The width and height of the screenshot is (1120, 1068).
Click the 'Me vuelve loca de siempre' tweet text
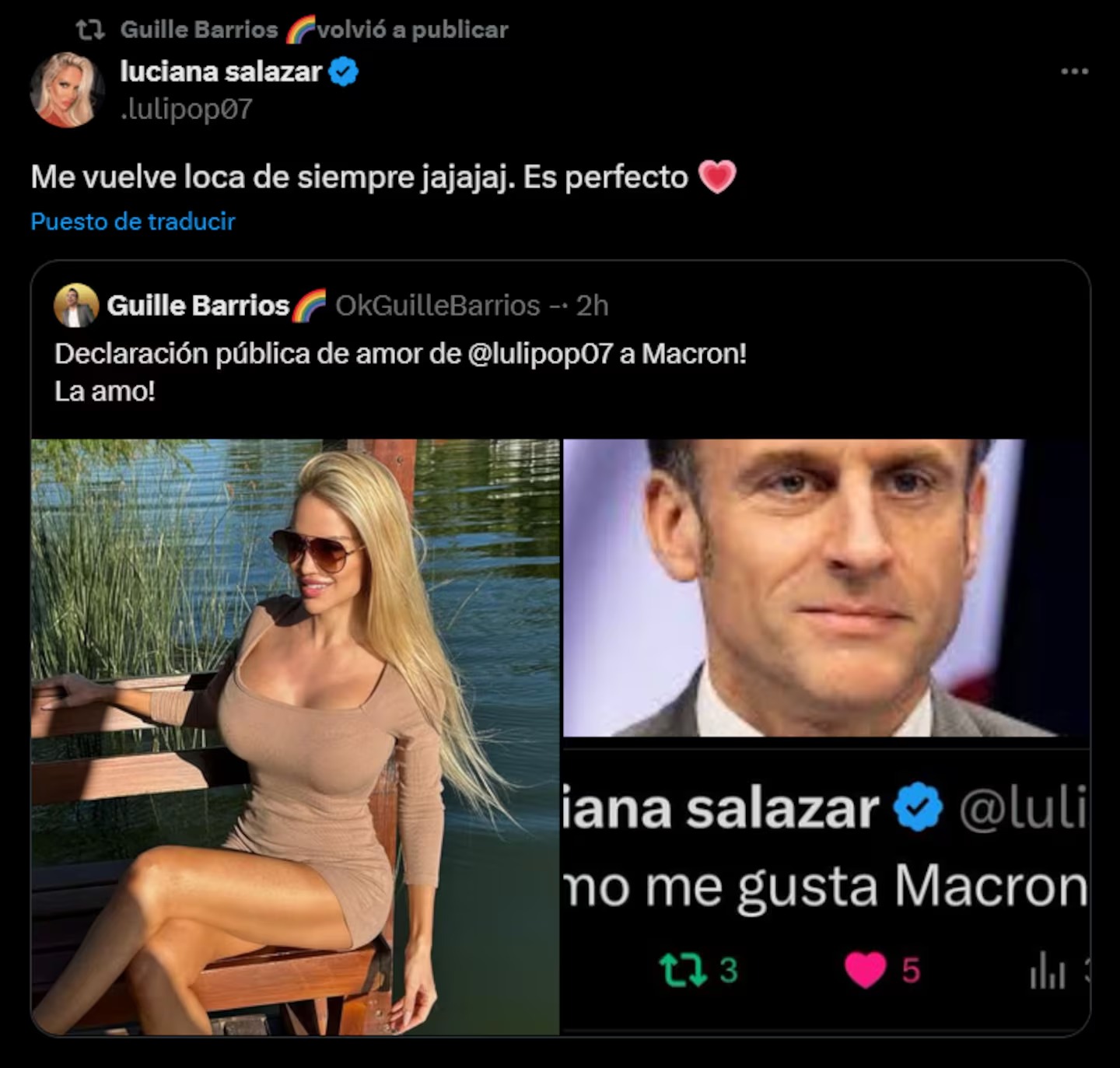[x=359, y=177]
